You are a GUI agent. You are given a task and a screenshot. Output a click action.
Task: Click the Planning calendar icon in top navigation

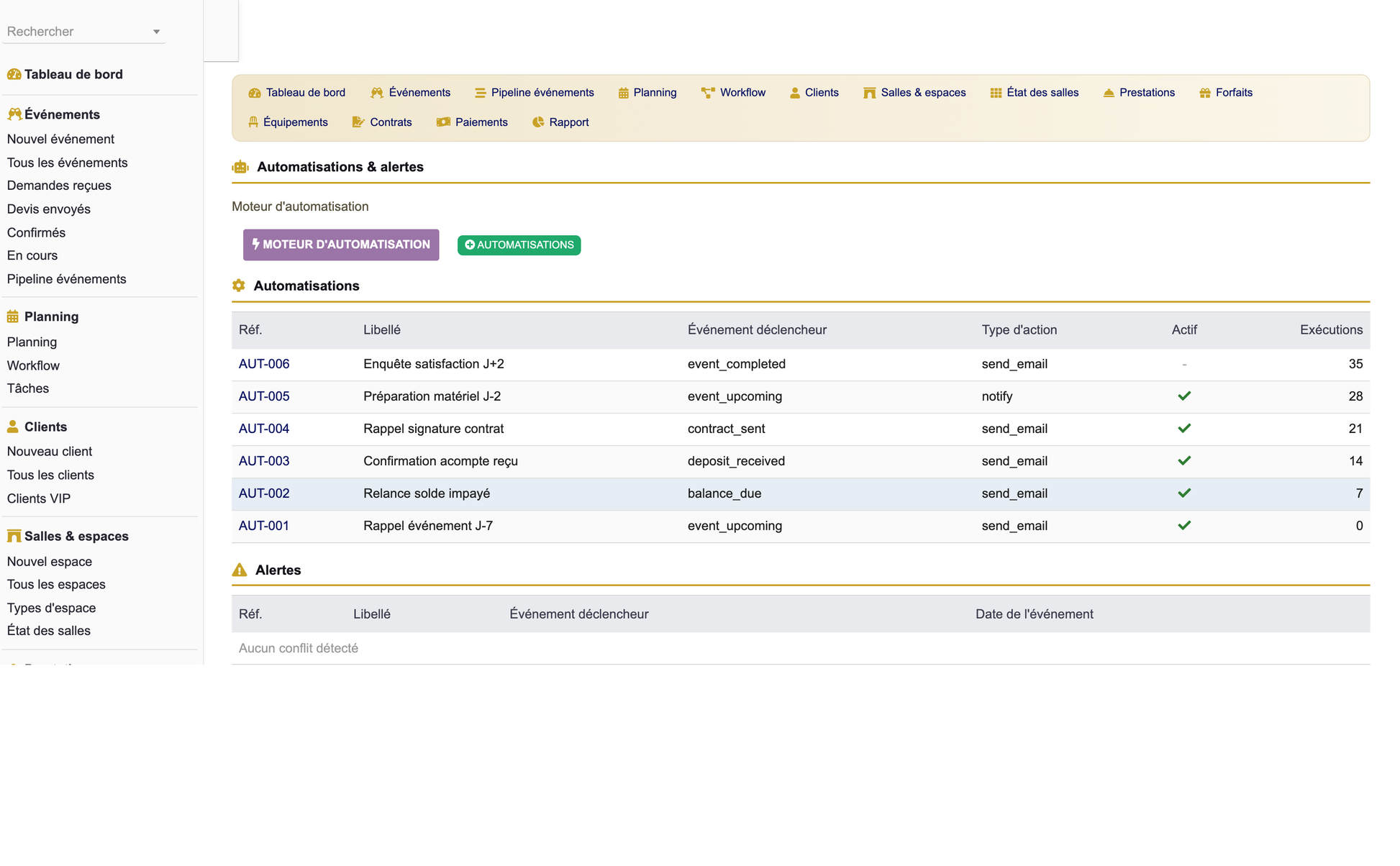(x=624, y=93)
